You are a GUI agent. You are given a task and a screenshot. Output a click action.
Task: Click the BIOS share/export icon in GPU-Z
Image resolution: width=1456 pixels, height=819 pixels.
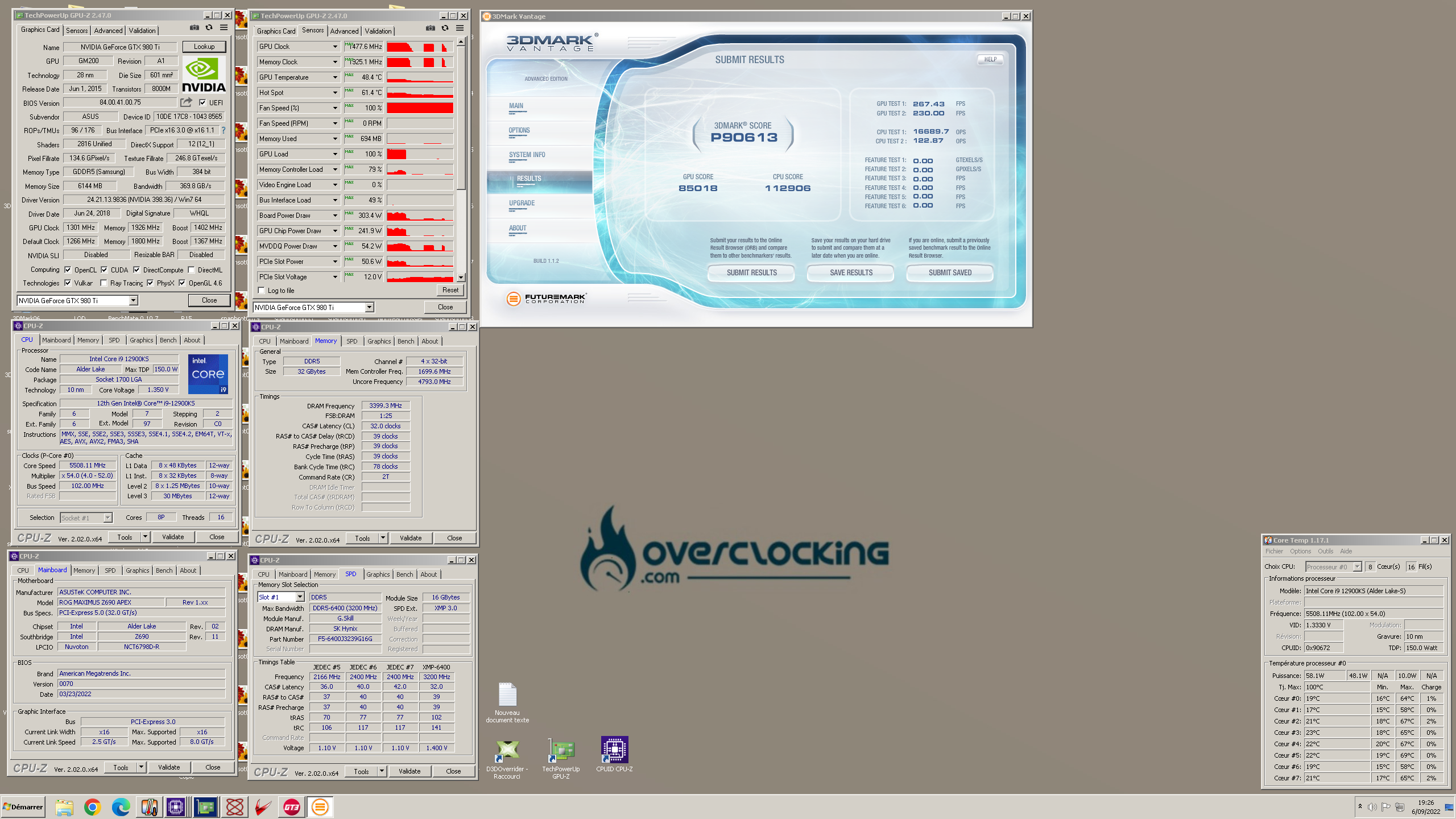click(186, 102)
